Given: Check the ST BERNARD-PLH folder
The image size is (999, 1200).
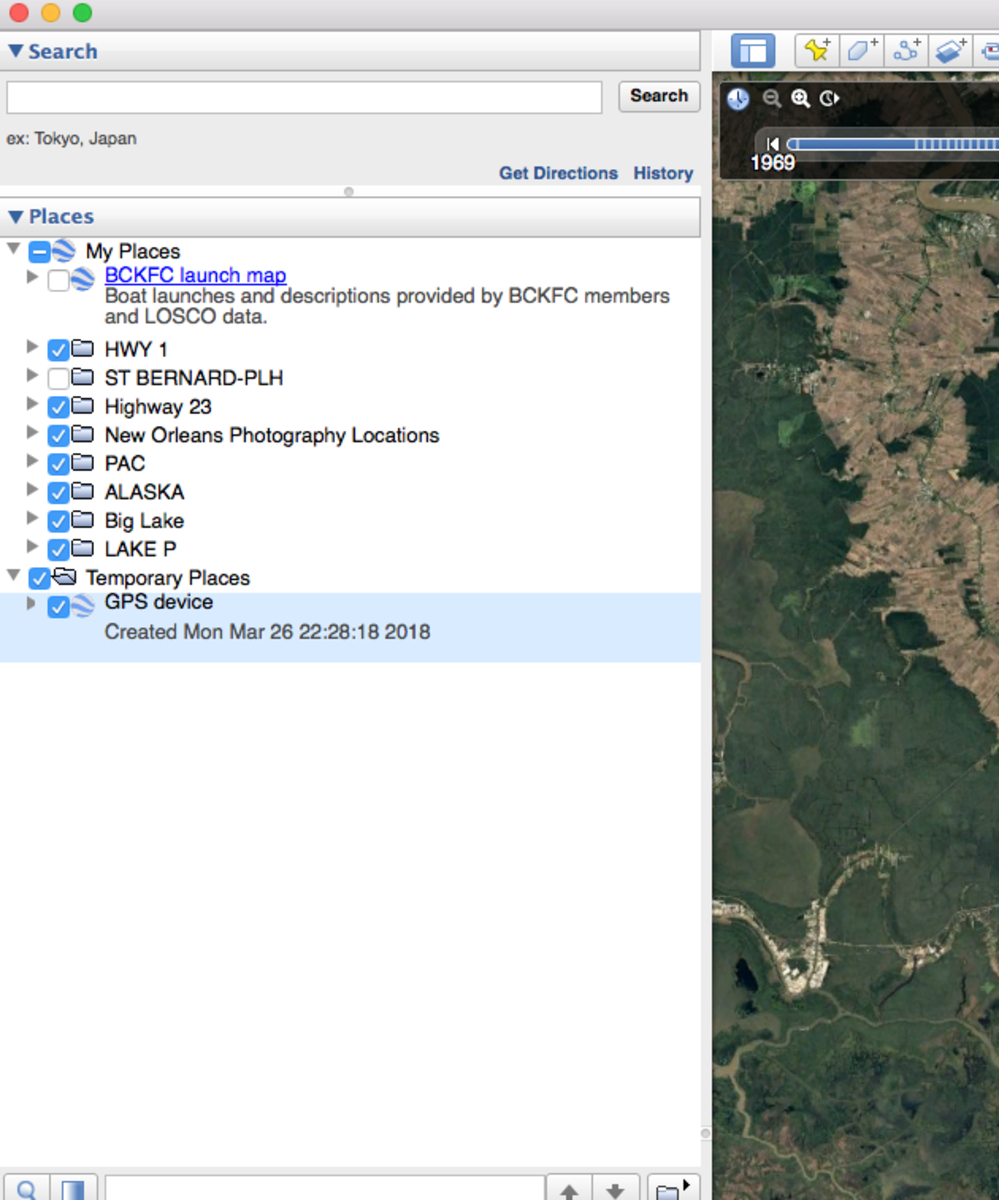Looking at the screenshot, I should click(58, 379).
